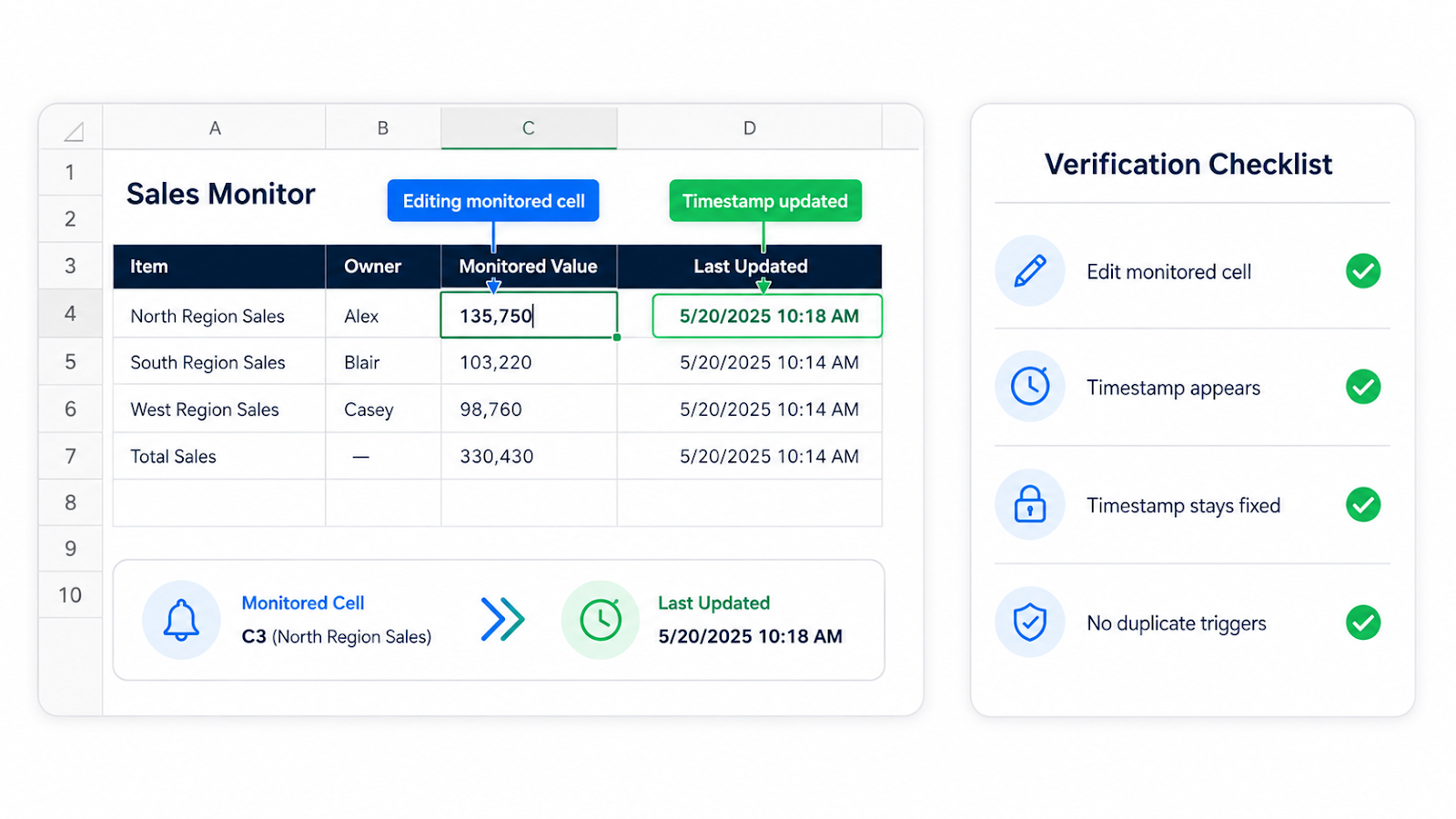The image size is (1456, 819).
Task: Click the 103,220 value cell
Action: coord(529,362)
